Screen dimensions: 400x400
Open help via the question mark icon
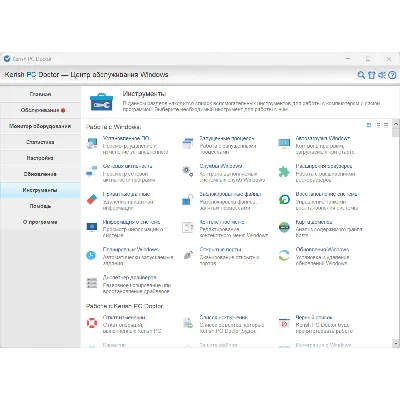pyautogui.click(x=392, y=75)
